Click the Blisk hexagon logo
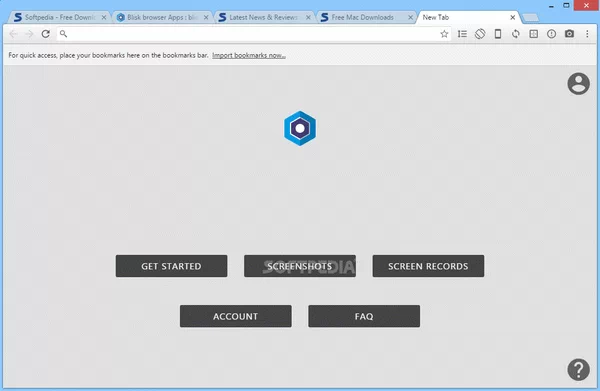 coord(300,128)
